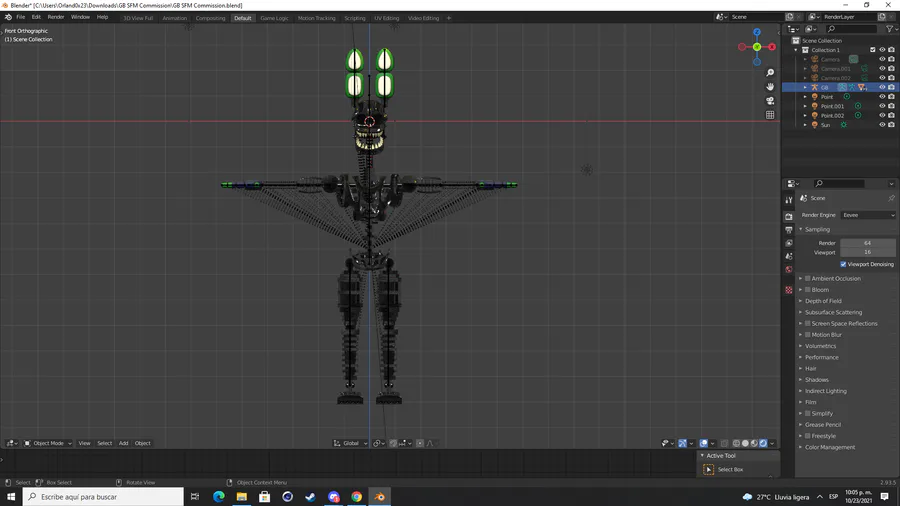
Task: Open the Texture properties tab (checker icon)
Action: tap(789, 290)
